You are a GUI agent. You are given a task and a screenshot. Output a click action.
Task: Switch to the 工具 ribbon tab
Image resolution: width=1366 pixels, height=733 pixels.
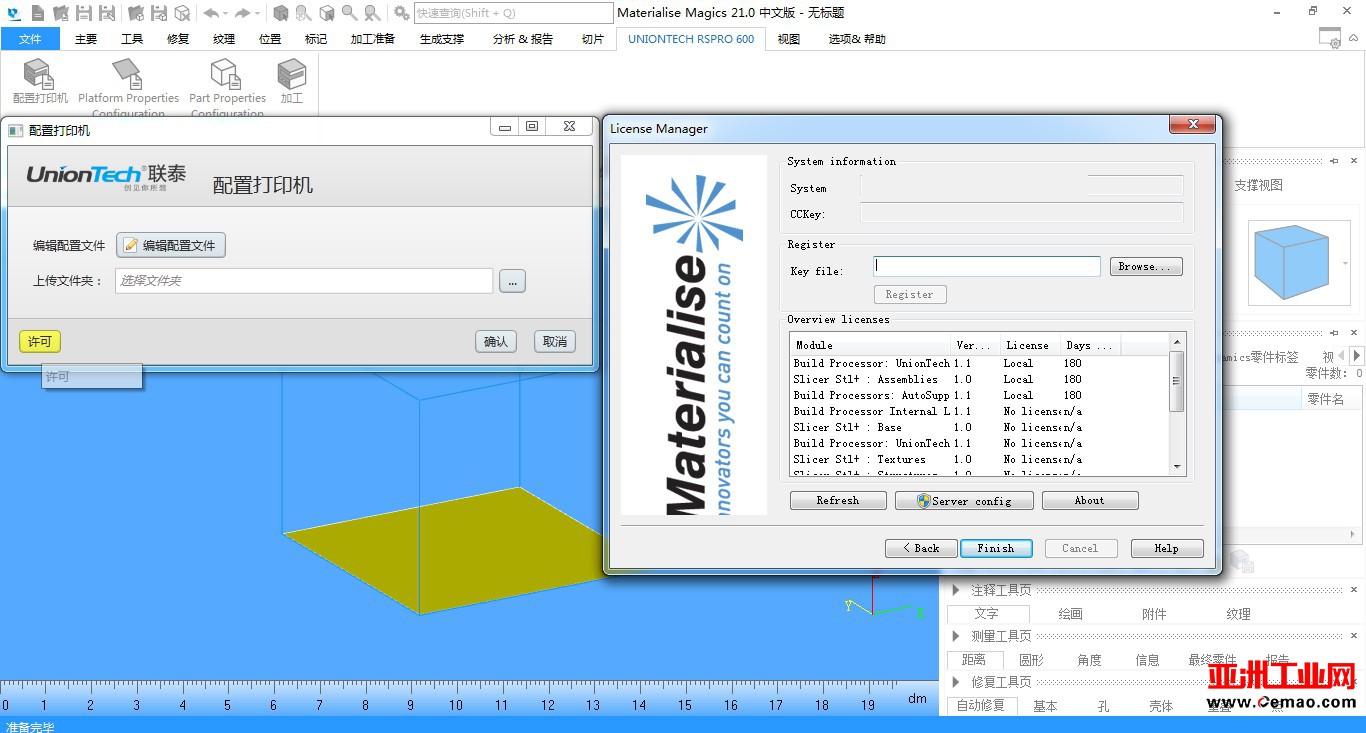click(132, 39)
